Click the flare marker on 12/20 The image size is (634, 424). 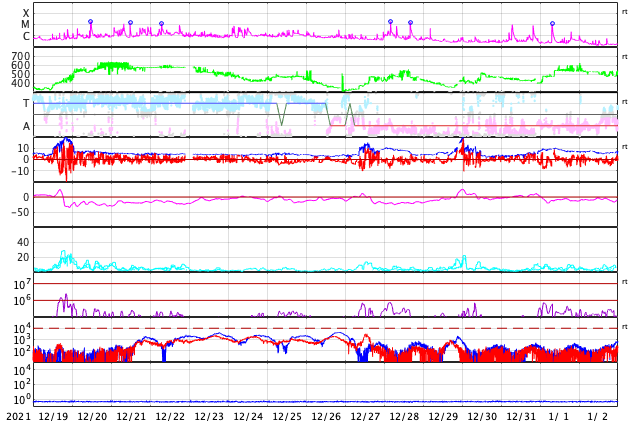[x=91, y=21]
